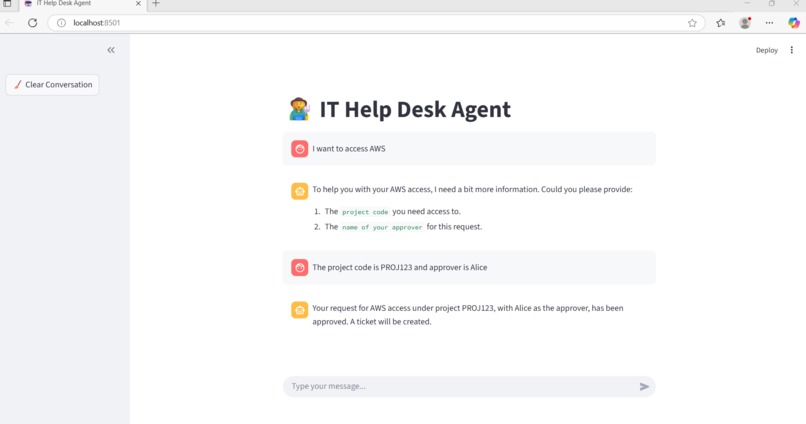Click assistant avatar beside 'Your request for AWS access'
The width and height of the screenshot is (806, 424).
coord(300,310)
